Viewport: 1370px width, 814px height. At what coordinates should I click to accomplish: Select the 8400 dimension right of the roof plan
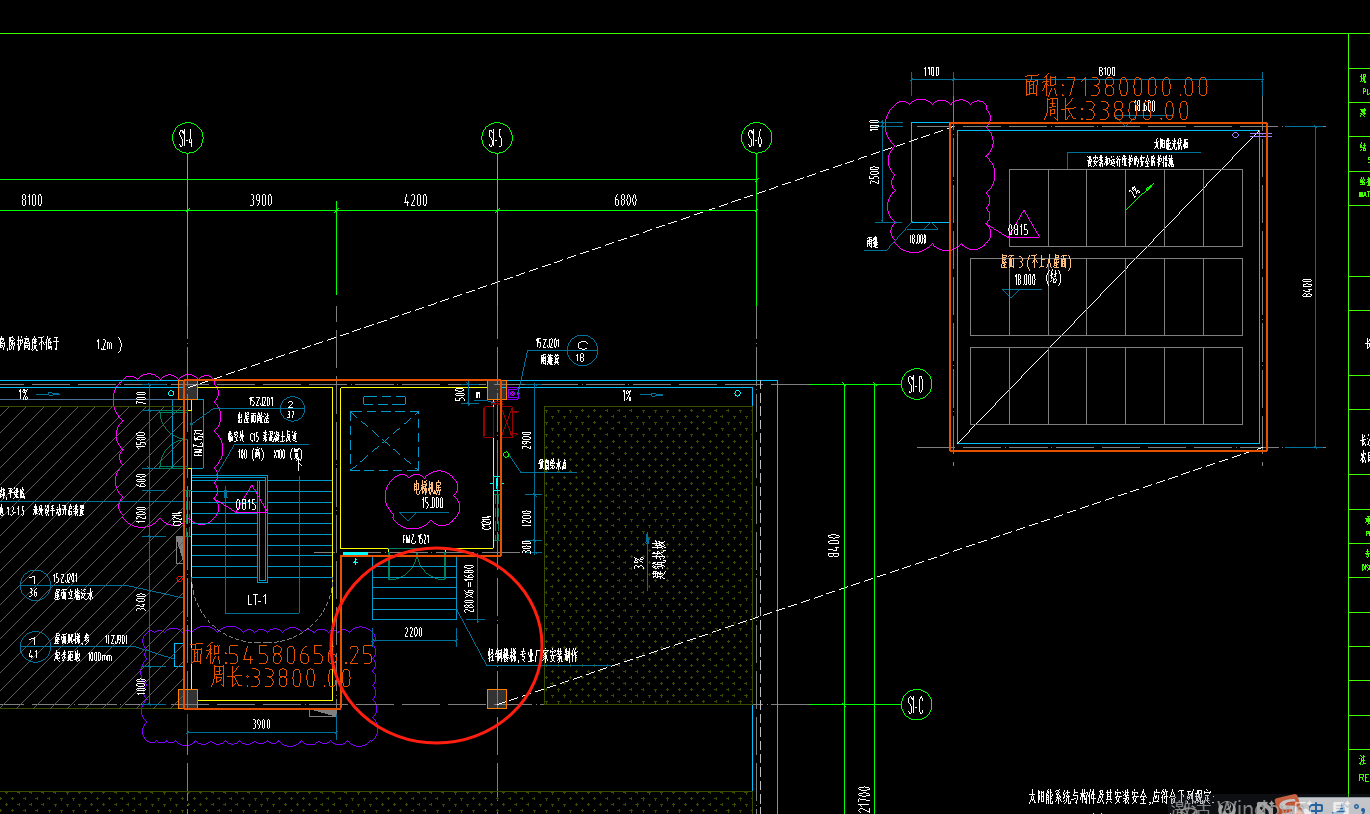pyautogui.click(x=1307, y=288)
